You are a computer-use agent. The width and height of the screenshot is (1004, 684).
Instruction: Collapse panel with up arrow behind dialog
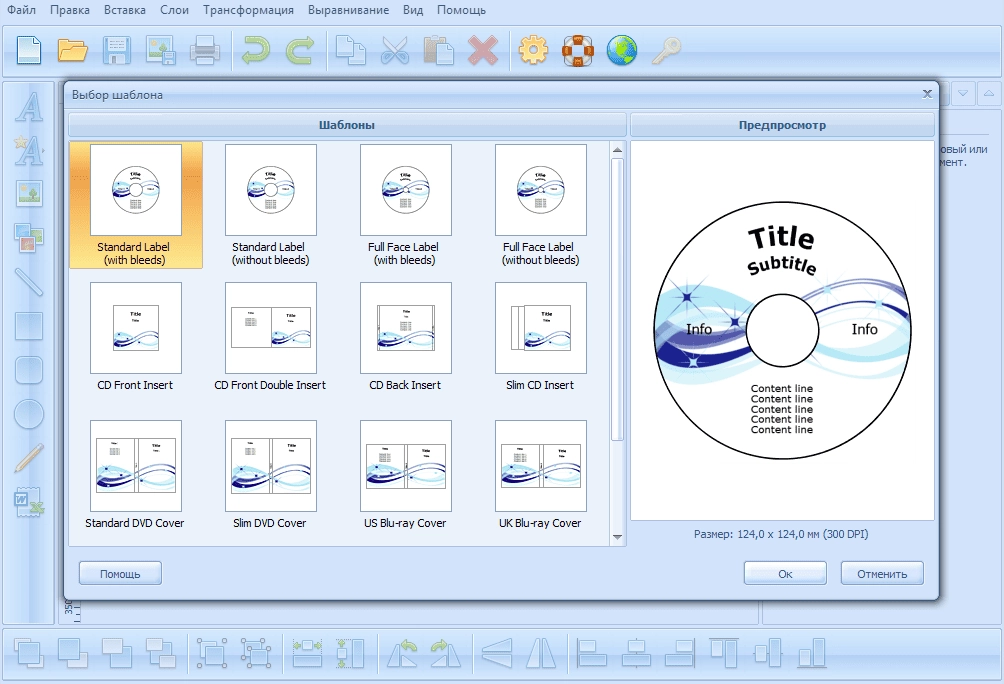tap(989, 94)
